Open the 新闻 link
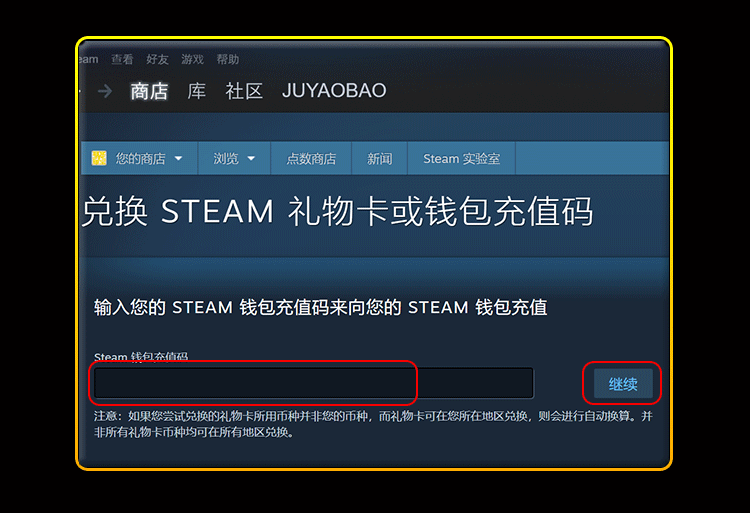This screenshot has height=513, width=750. (x=379, y=158)
